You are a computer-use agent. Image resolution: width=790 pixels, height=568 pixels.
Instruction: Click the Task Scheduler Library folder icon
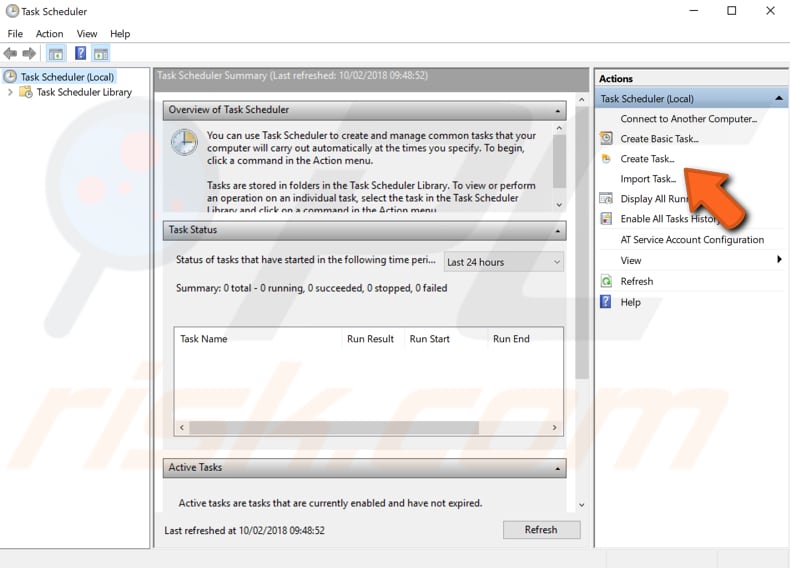click(x=26, y=92)
